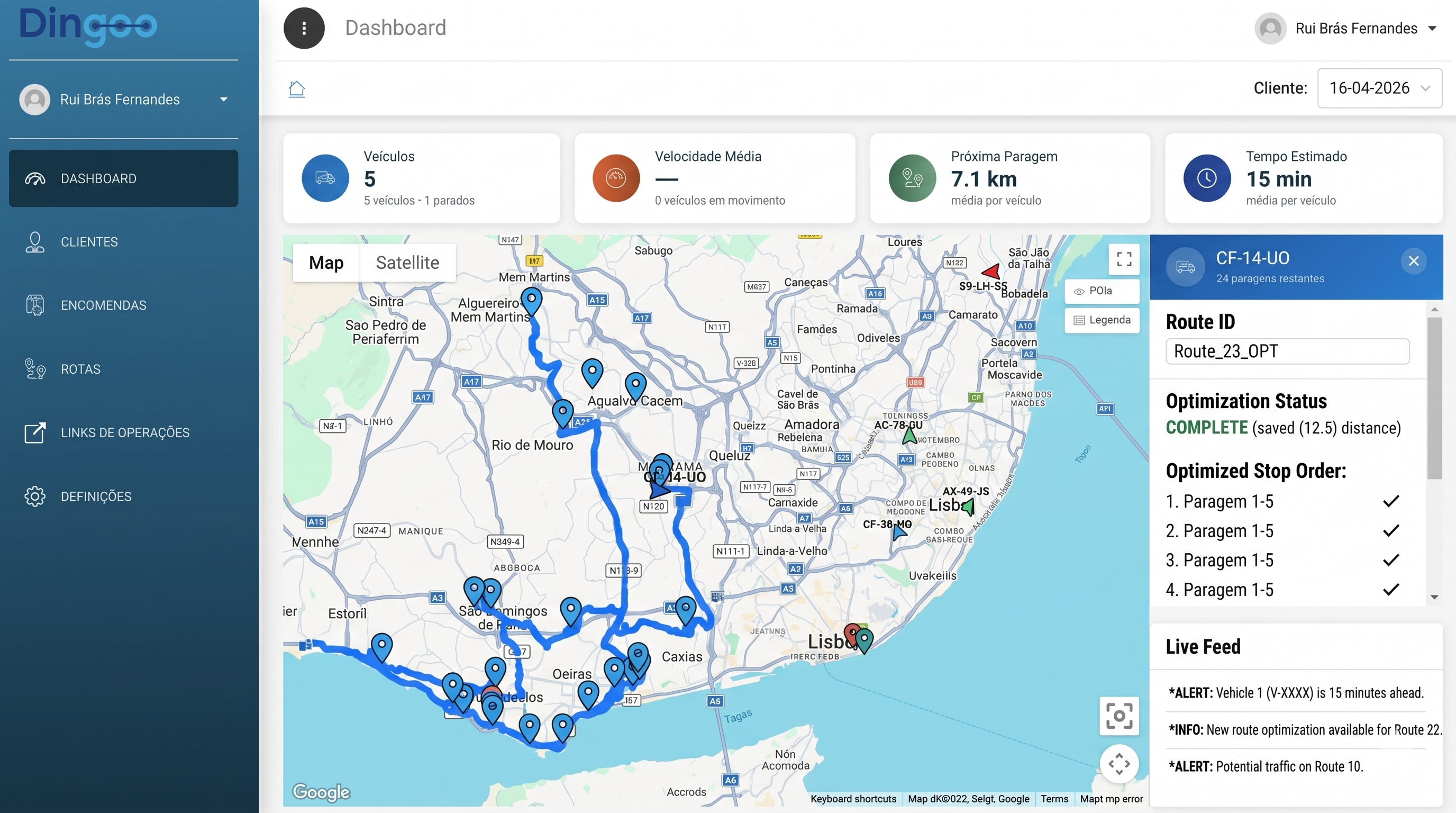Click the panel scrollbar down arrow
Screen dimensions: 1456x813
(1434, 597)
